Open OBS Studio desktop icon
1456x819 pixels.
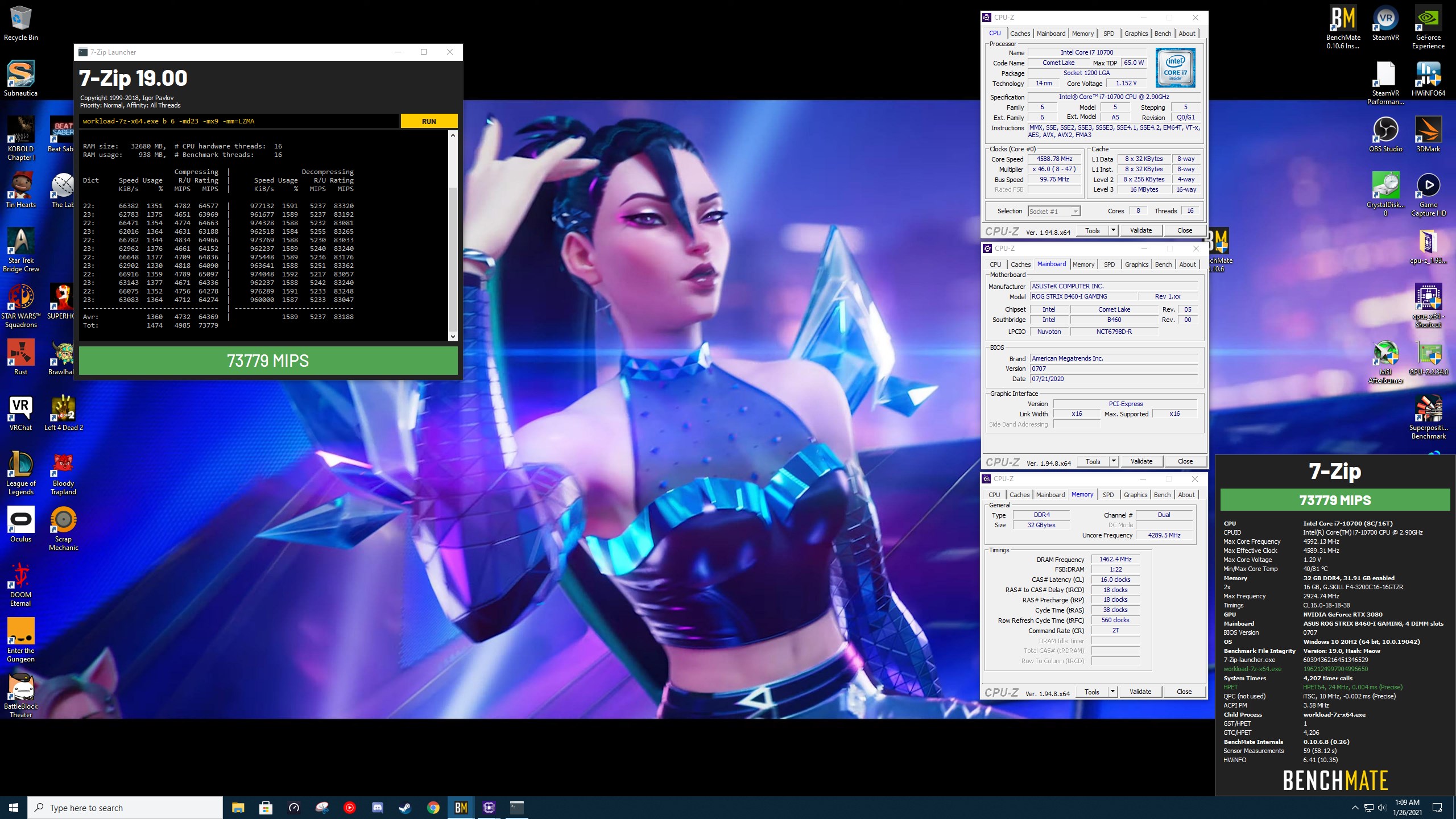[1385, 135]
